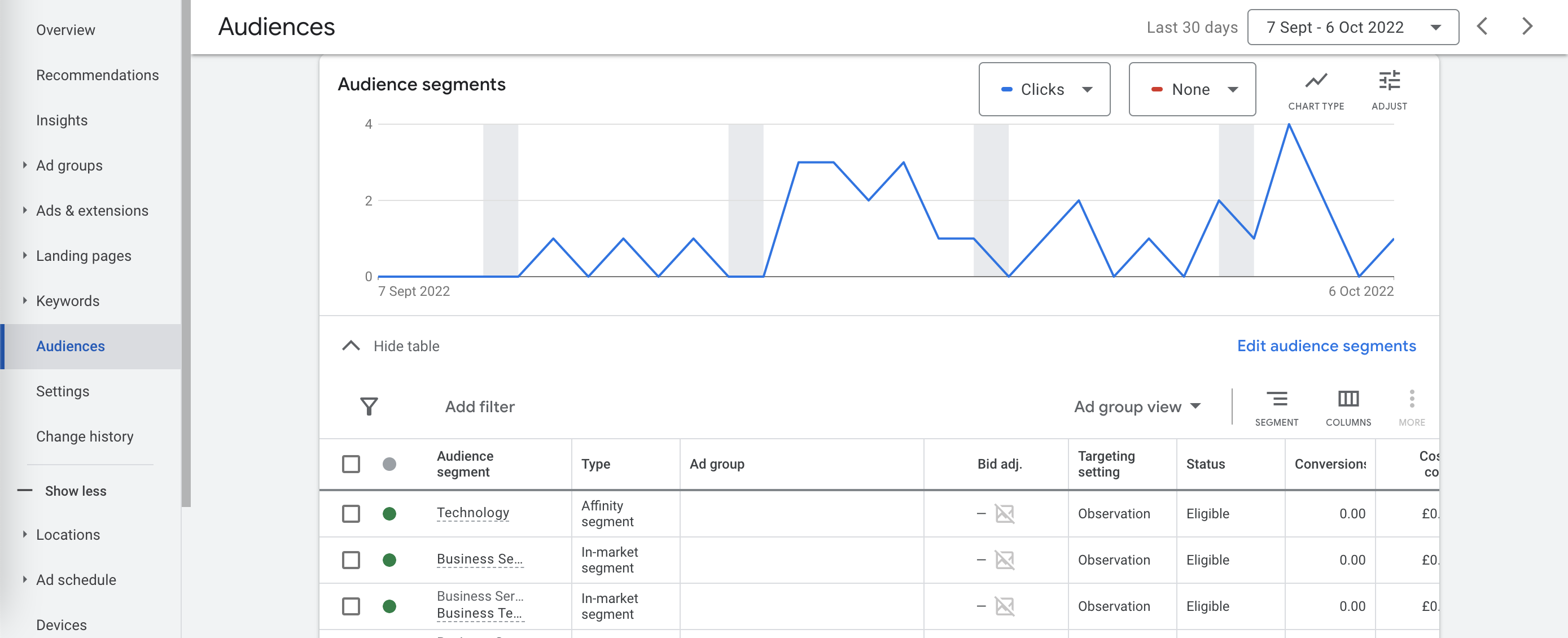Sort by Audience segment column header

(x=465, y=464)
